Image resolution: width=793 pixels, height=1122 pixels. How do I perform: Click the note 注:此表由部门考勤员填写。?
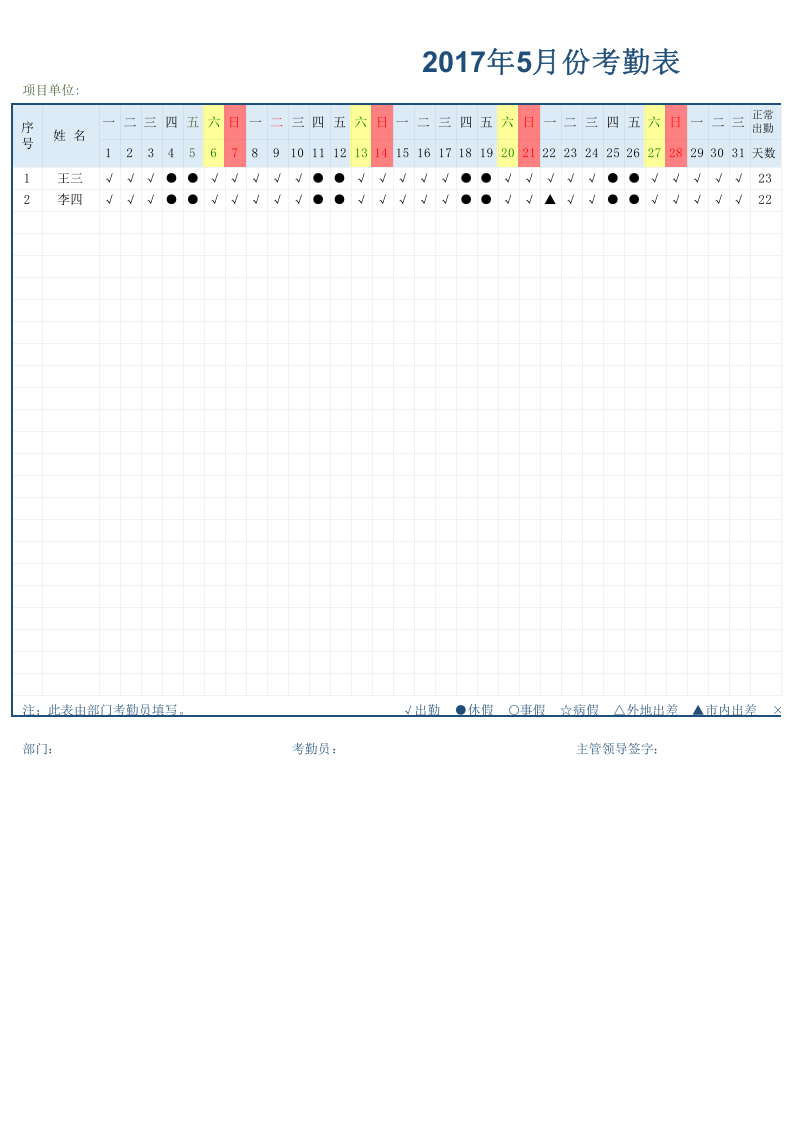[x=105, y=710]
